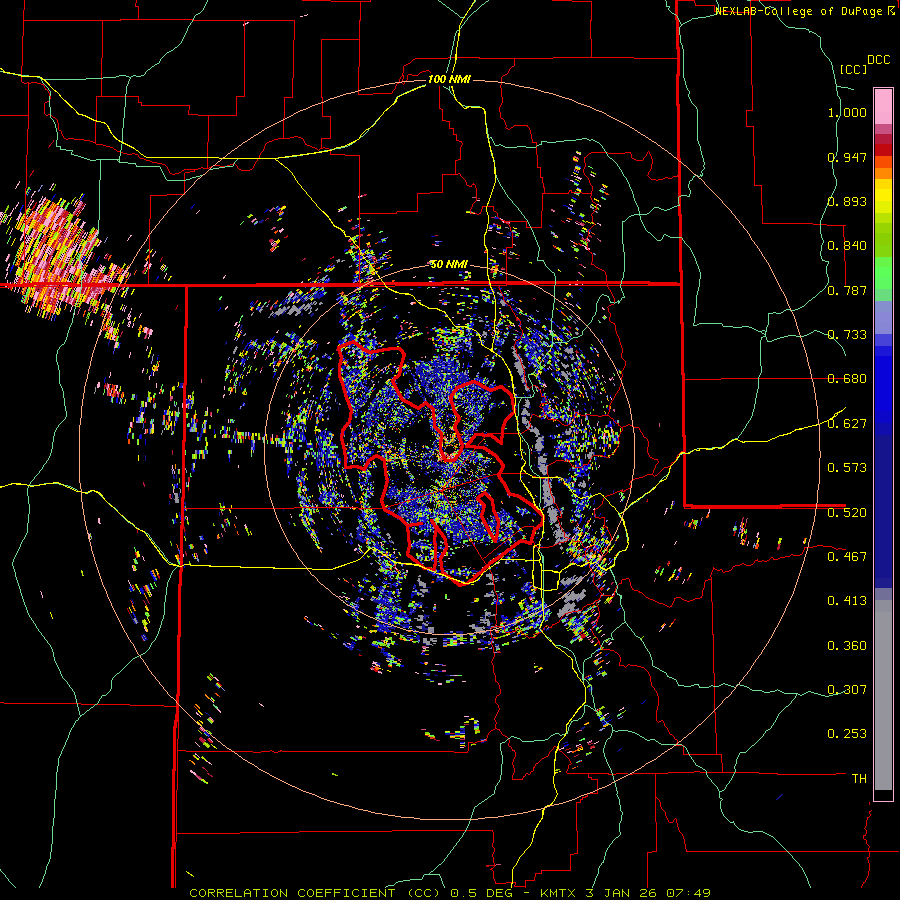Screen dimensions: 900x900
Task: Click the 0.627 scale value
Action: pyautogui.click(x=847, y=423)
